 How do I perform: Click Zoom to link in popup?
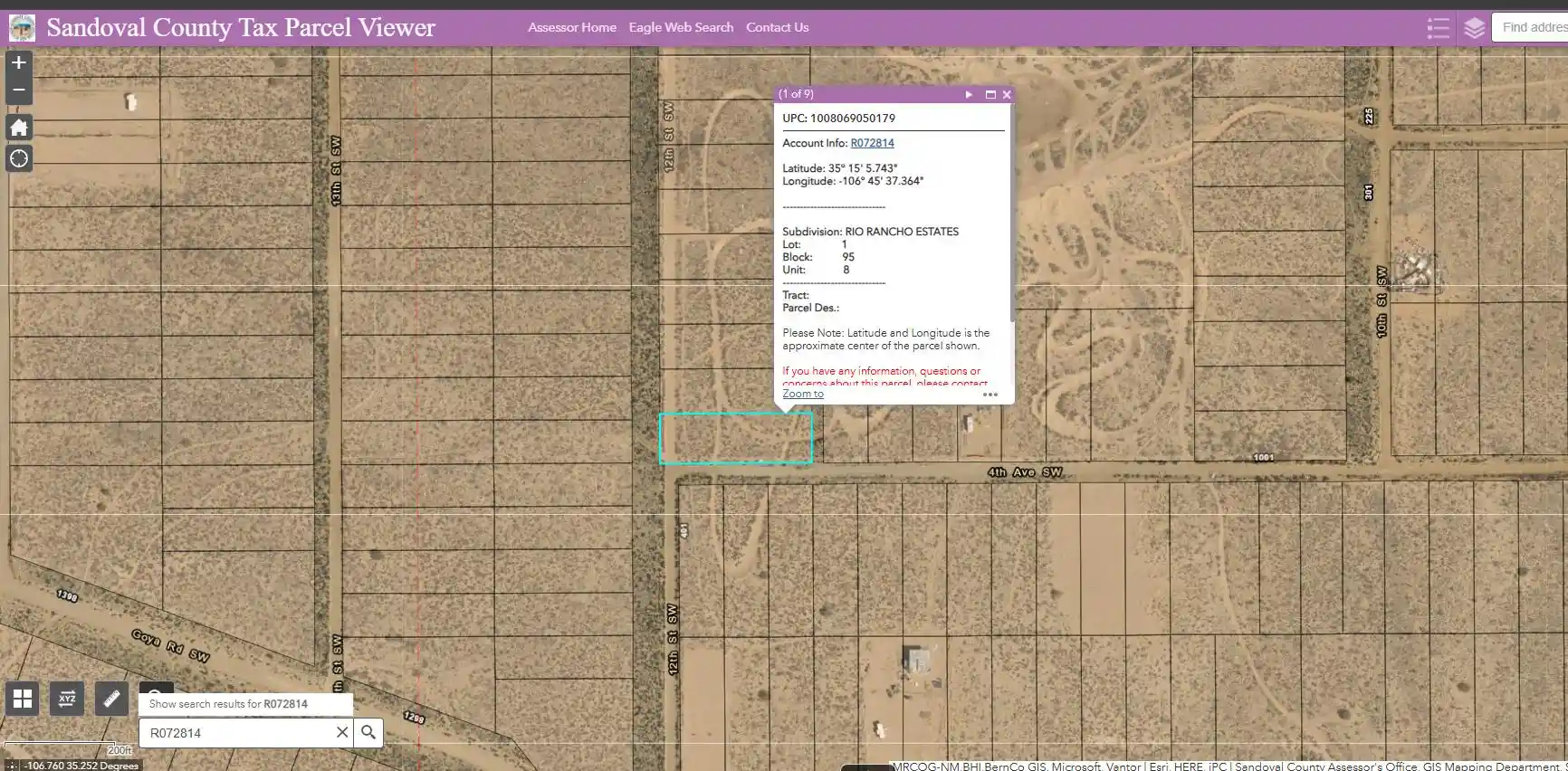click(x=803, y=394)
